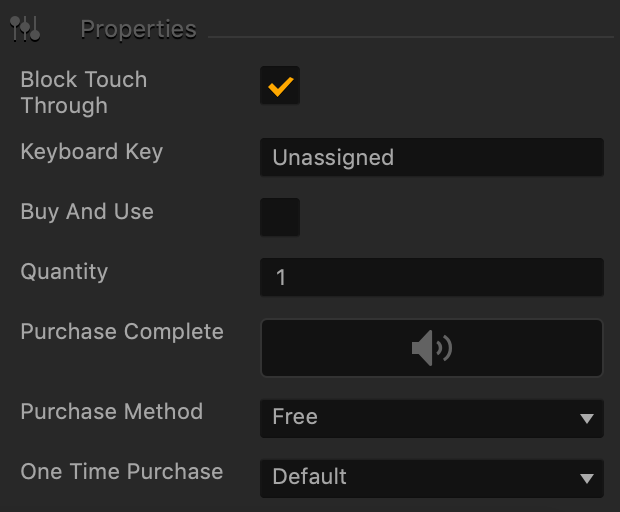Screen dimensions: 620x512
Task: Click the arrow beside Default
Action: click(x=587, y=479)
